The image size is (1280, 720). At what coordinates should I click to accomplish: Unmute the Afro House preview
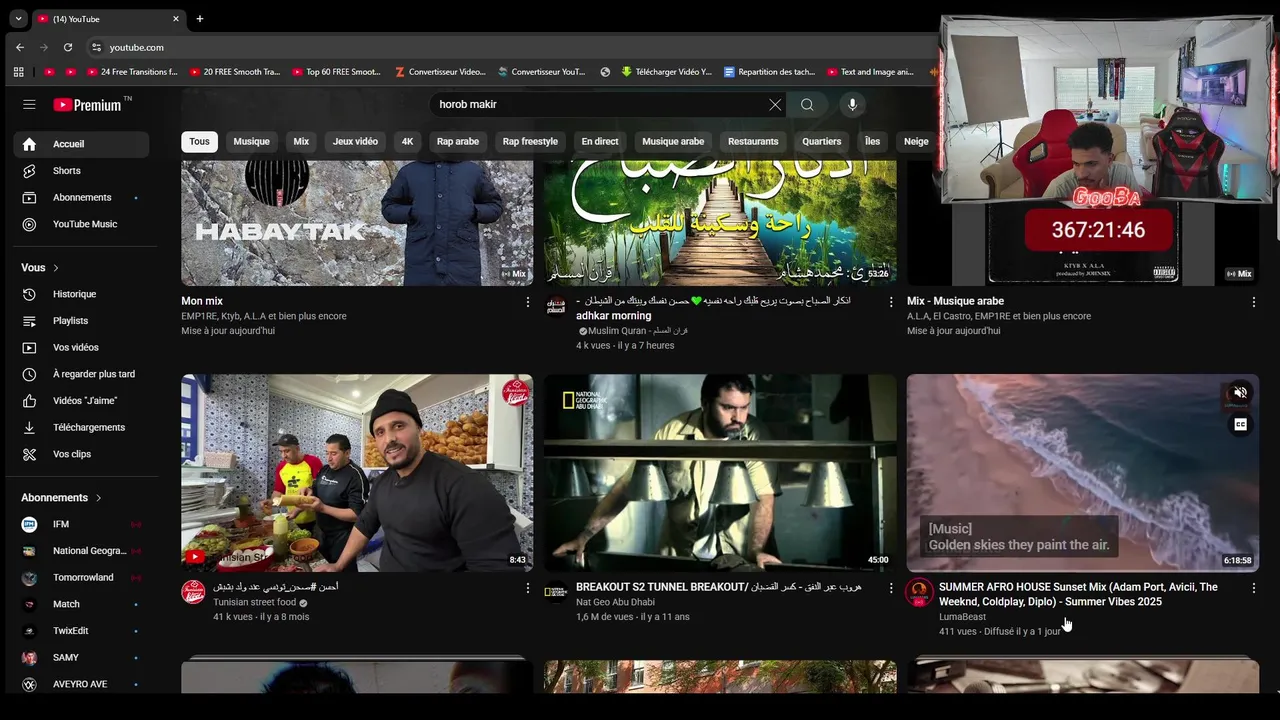coord(1240,393)
